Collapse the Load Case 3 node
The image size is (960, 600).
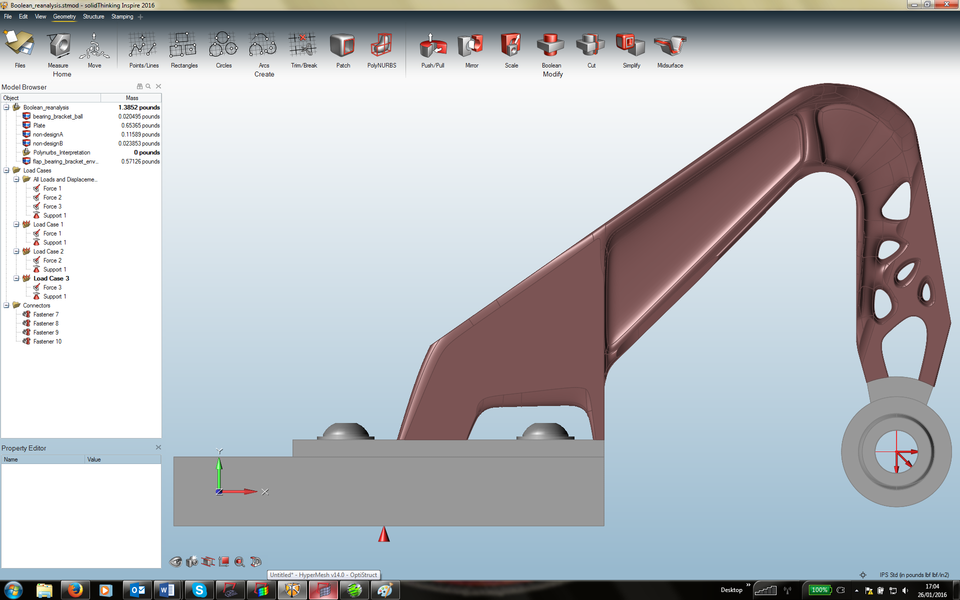[17, 278]
